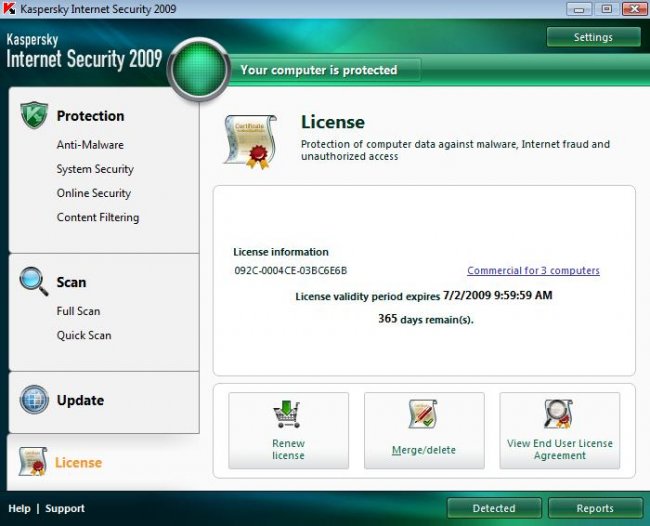
Task: Start a Full Scan
Action: pos(78,311)
